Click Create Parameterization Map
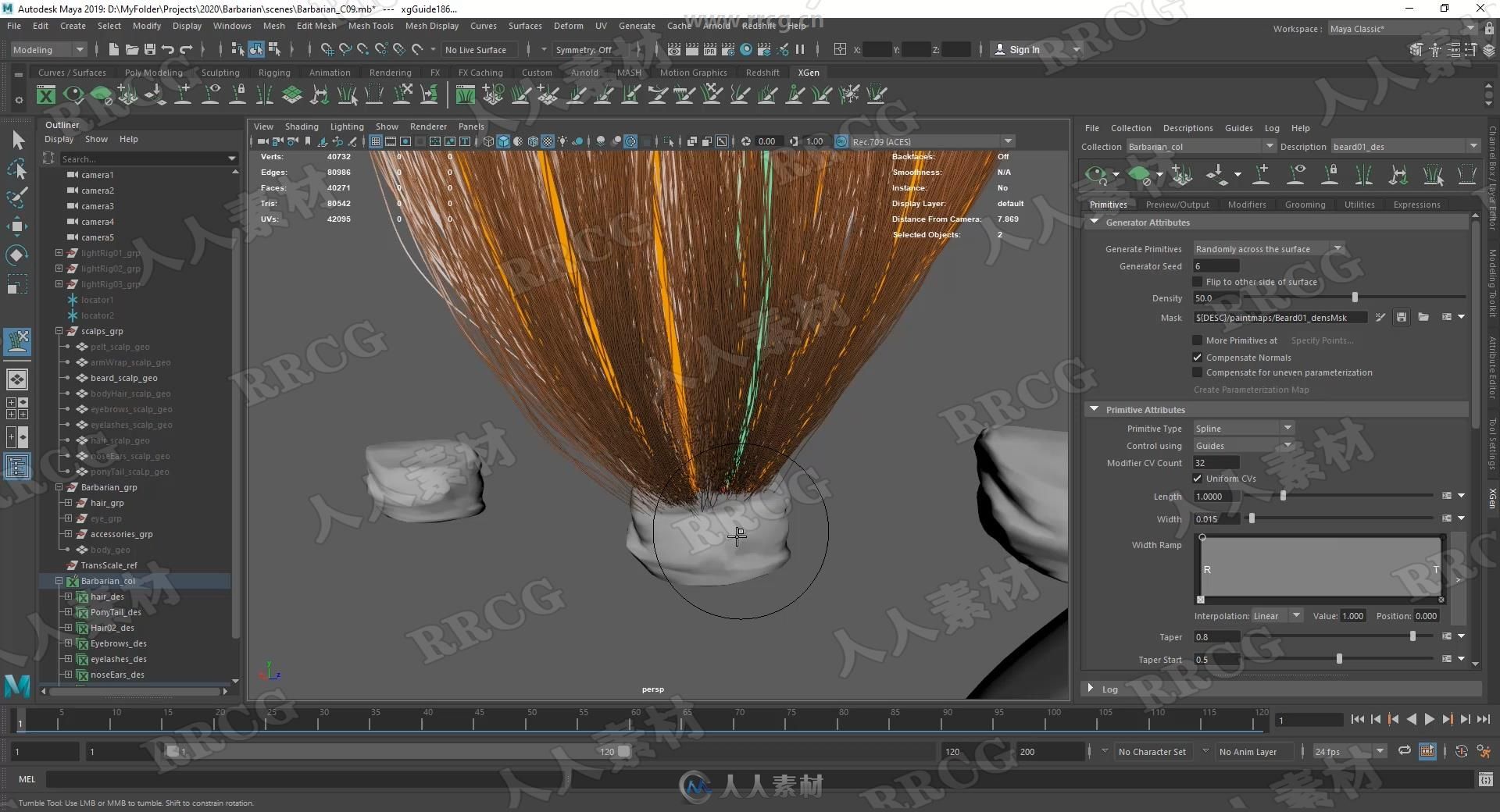The image size is (1500, 812). tap(1251, 390)
